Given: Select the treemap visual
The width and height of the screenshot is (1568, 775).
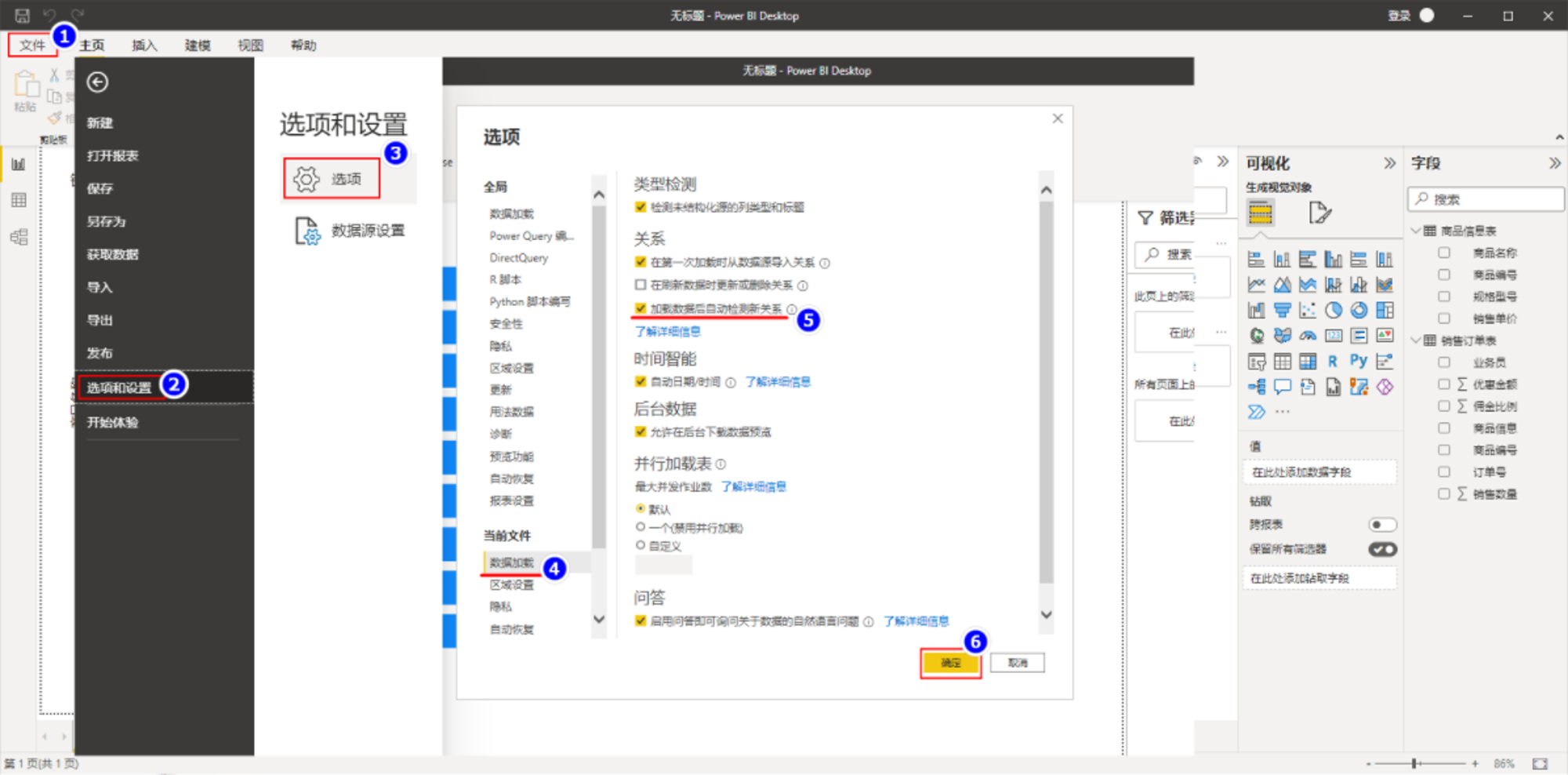Looking at the screenshot, I should [x=1385, y=311].
